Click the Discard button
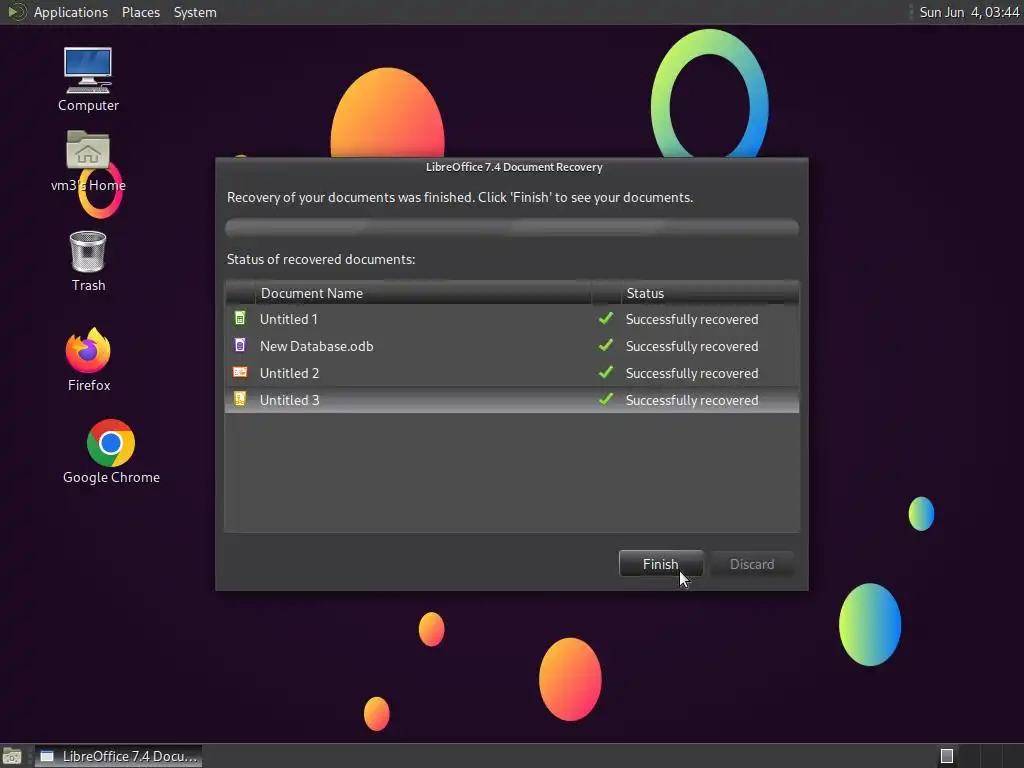 (752, 564)
